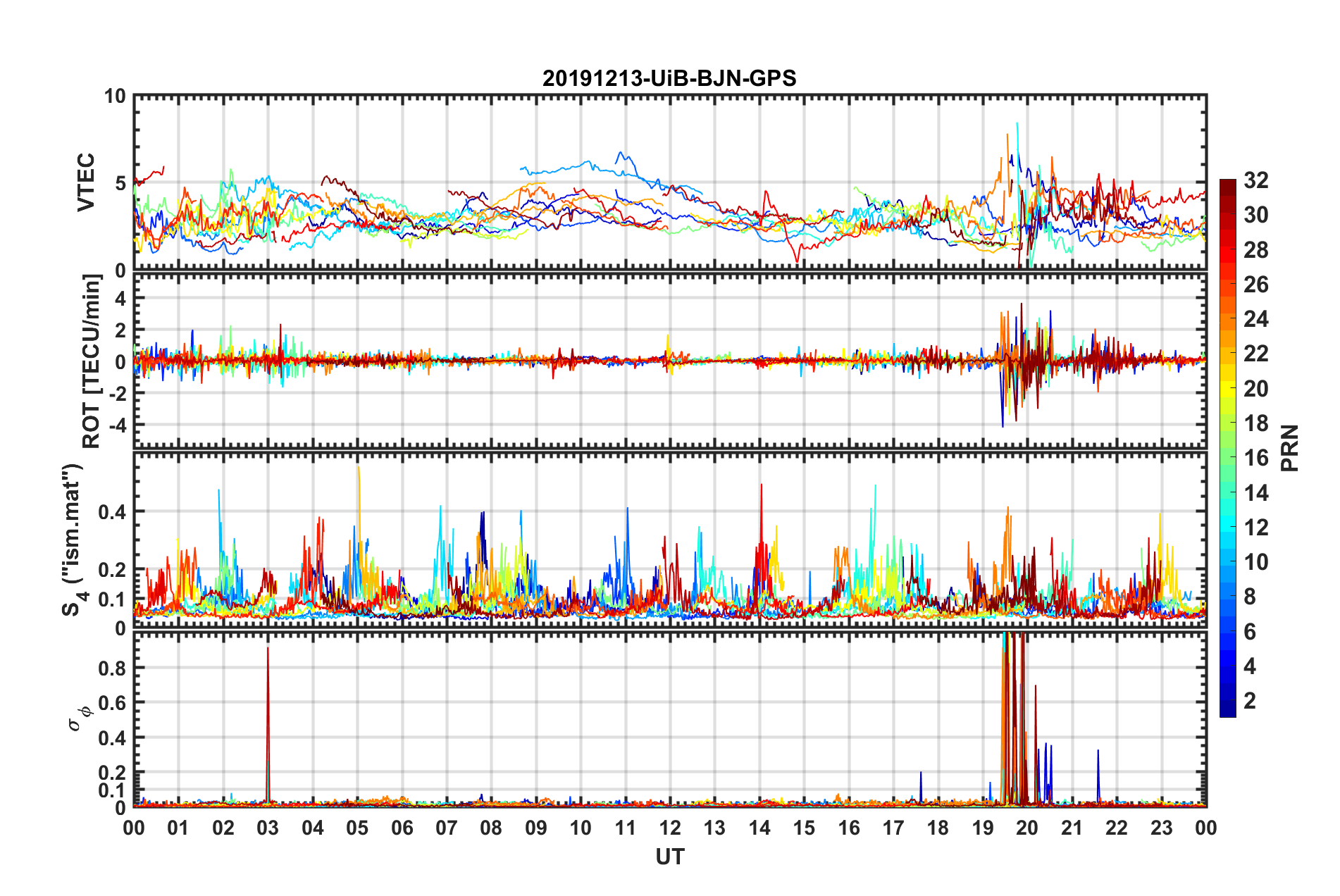
Task: Click colorbar tick label 32
Action: [1256, 180]
